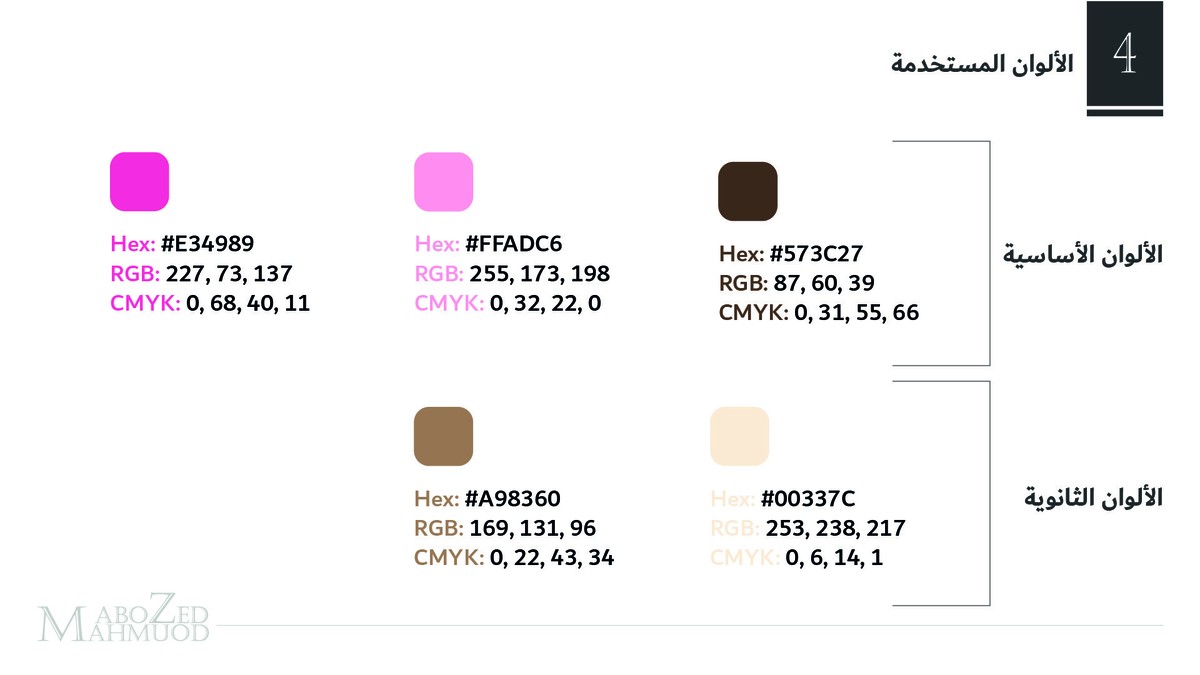Click CMYK value 0, 22, 43, 34

[551, 558]
